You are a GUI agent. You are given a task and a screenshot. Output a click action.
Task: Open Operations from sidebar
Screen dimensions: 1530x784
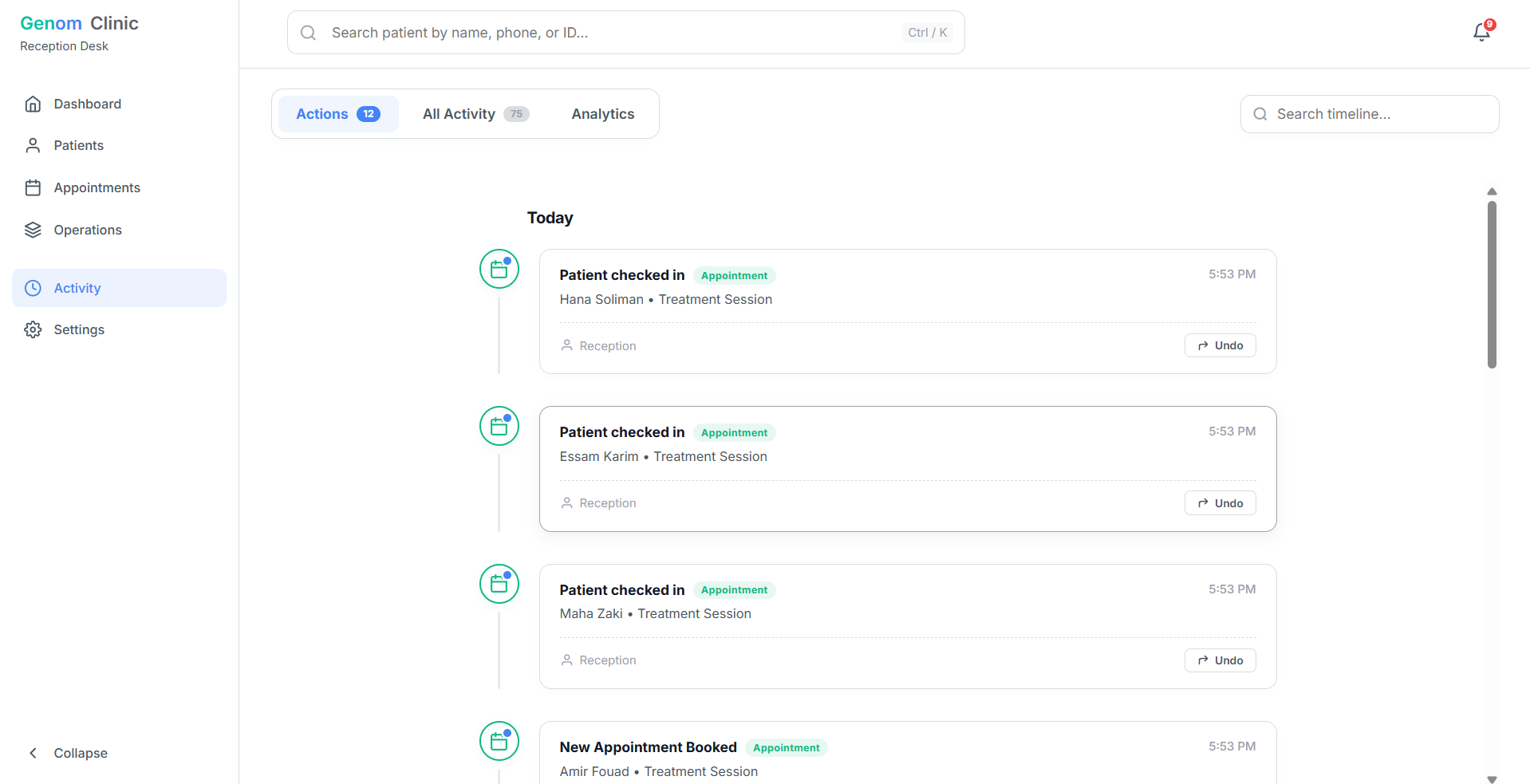click(119, 230)
